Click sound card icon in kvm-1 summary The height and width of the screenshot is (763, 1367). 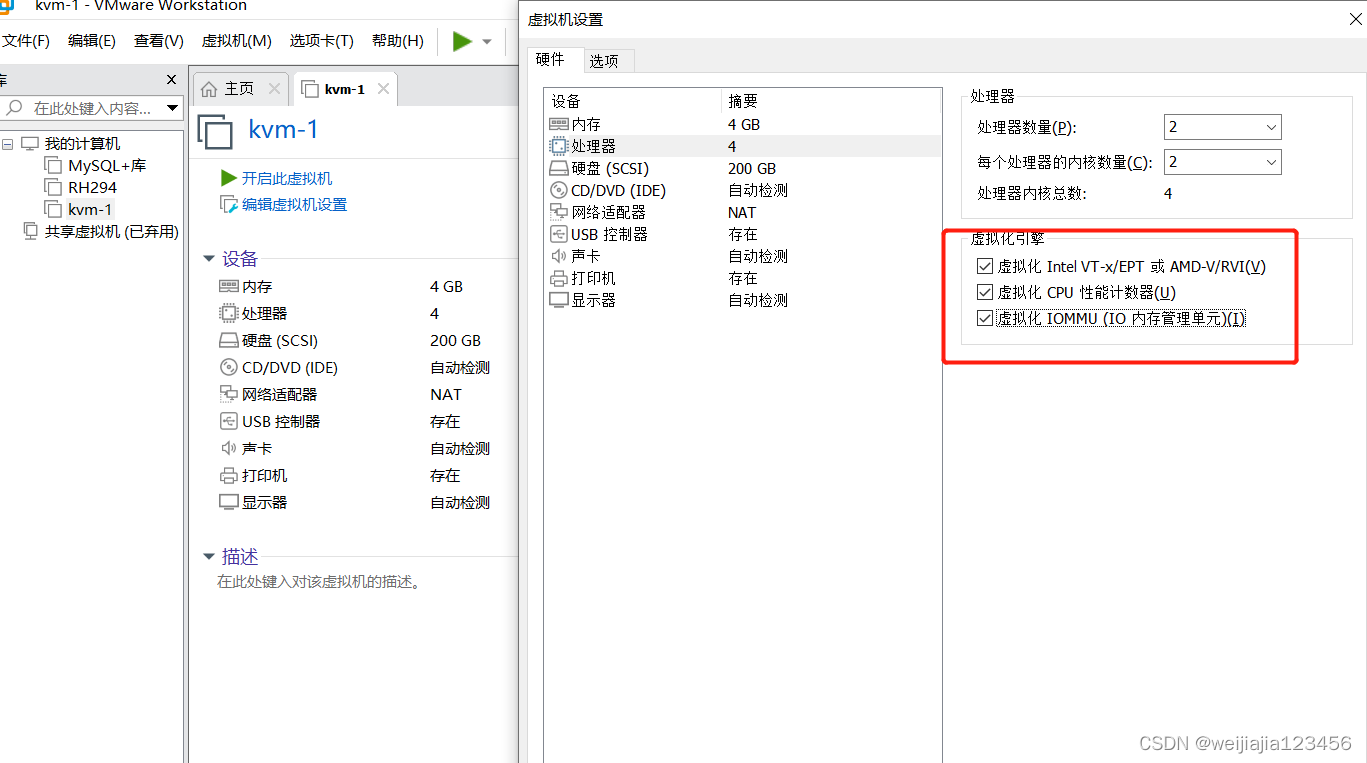(229, 448)
